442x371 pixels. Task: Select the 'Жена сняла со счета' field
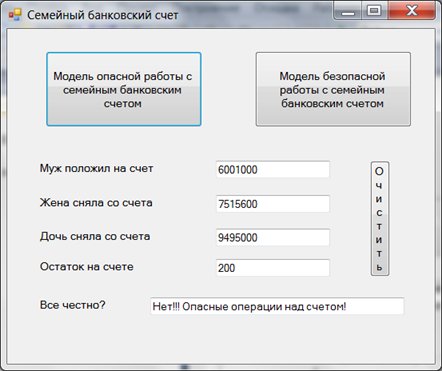click(273, 204)
